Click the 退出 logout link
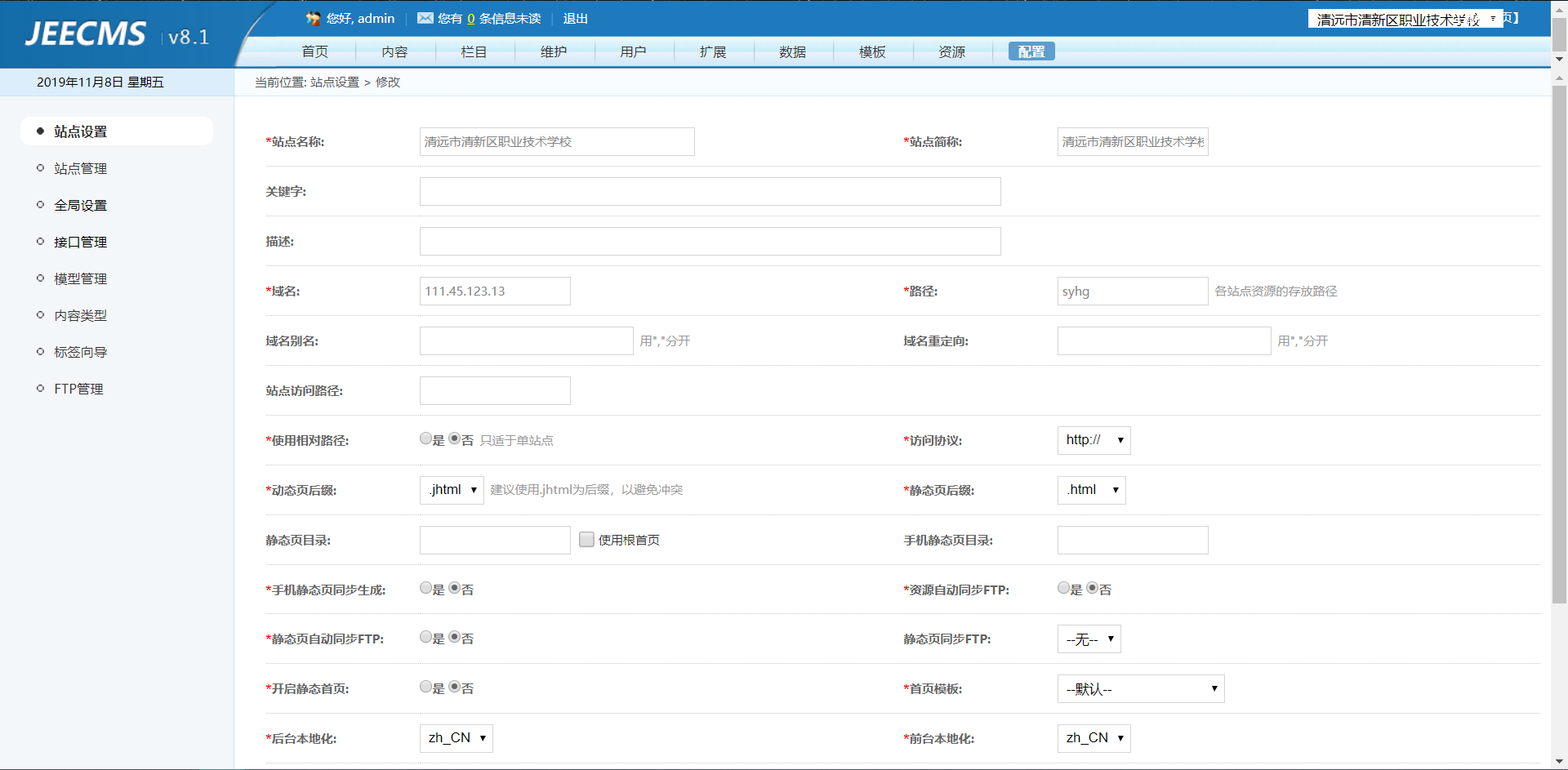This screenshot has width=1568, height=770. point(575,19)
